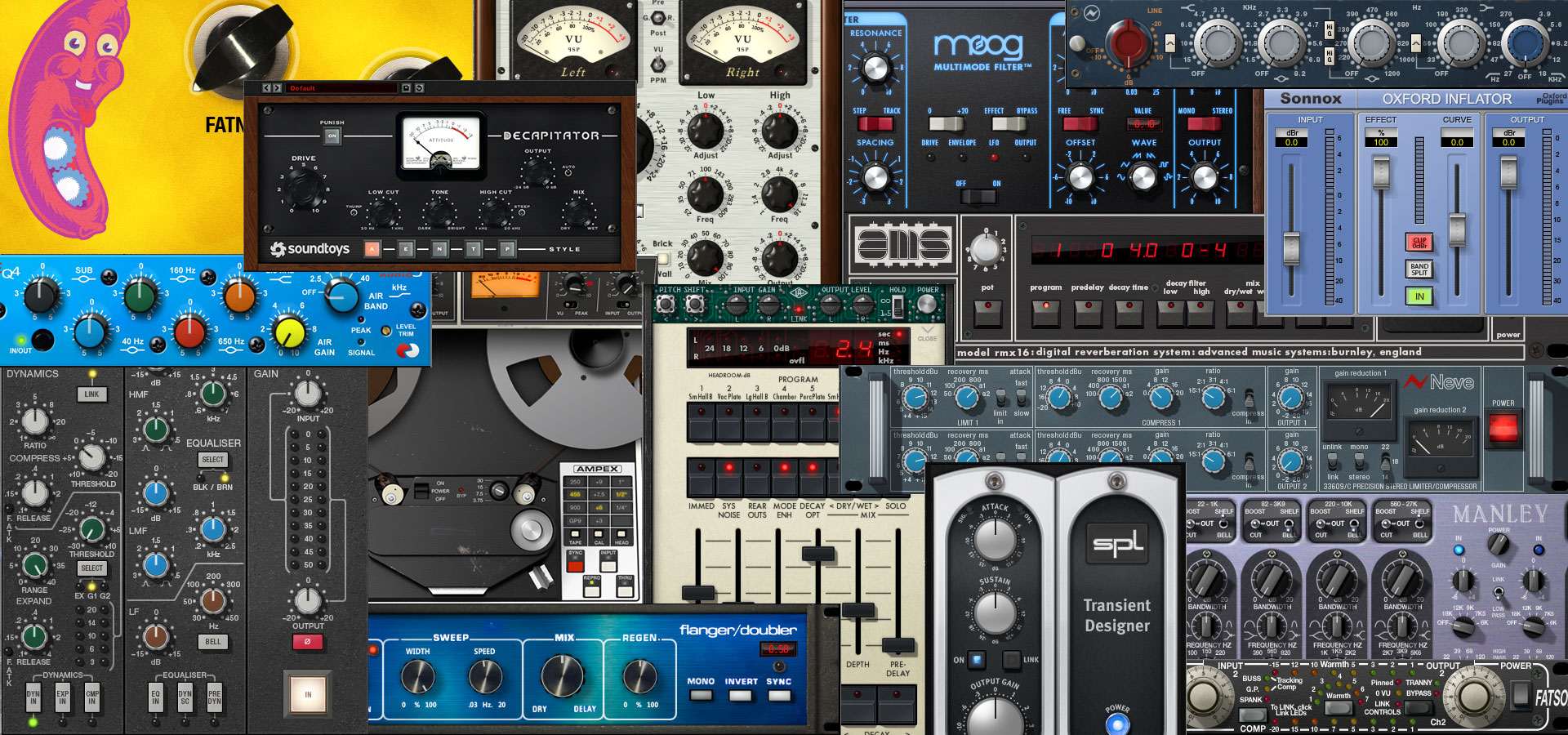Open the Decapitator Default preset menu
The image size is (1568, 735).
point(343,87)
